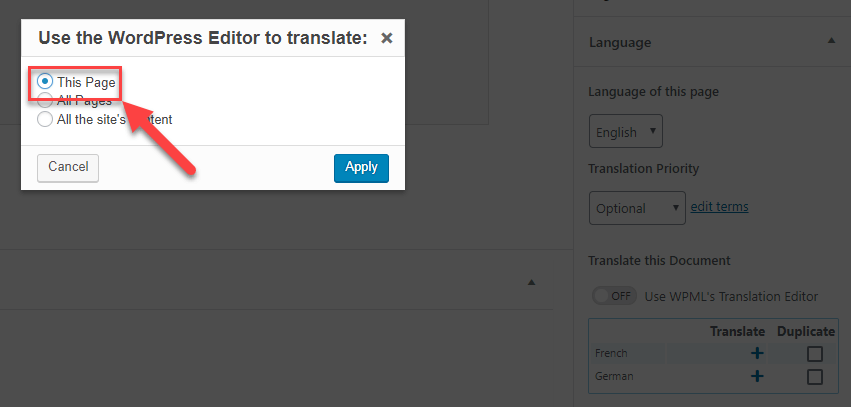Open the Optional translation priority dropdown

[636, 208]
